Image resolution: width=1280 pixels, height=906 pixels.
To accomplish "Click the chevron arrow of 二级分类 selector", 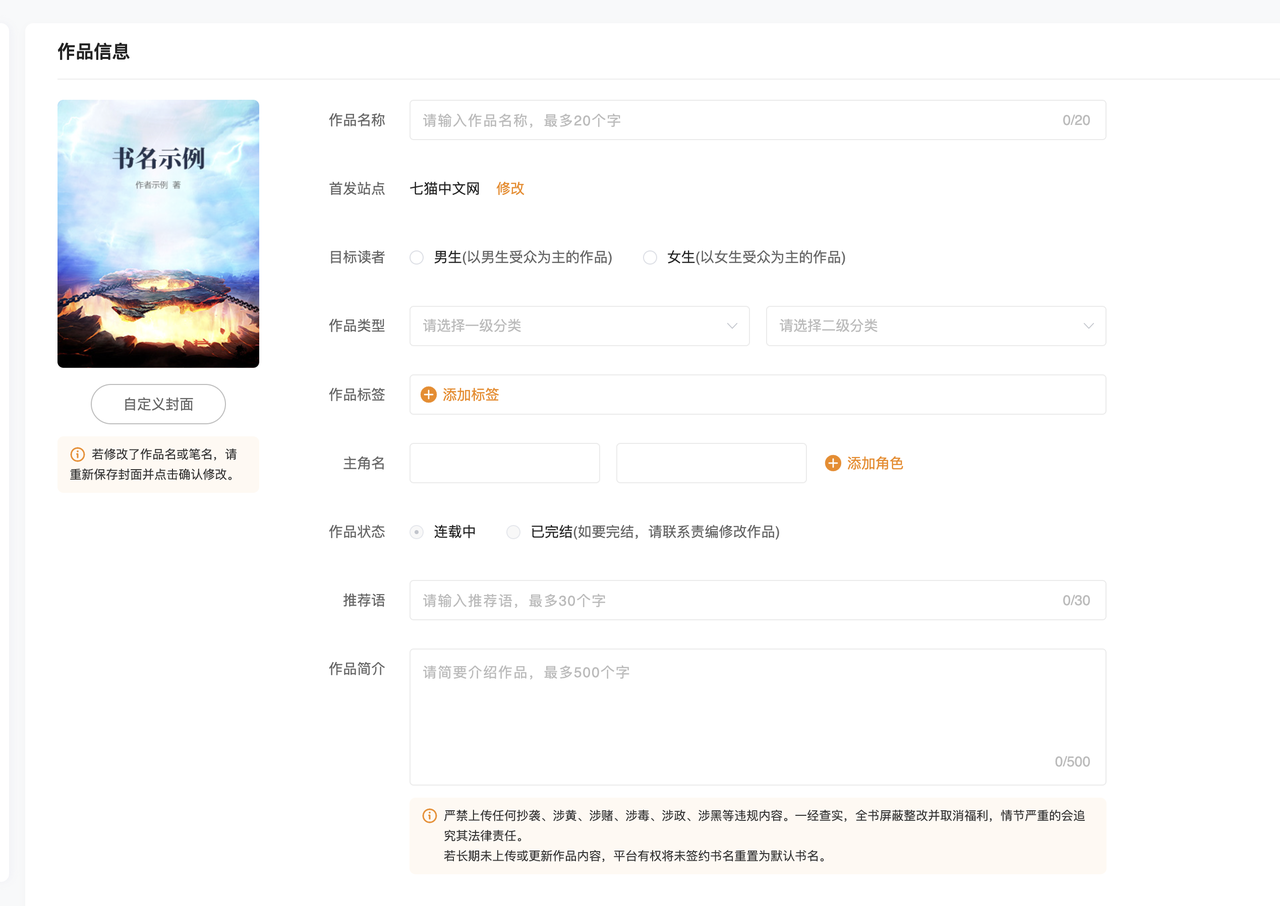I will coord(1088,326).
